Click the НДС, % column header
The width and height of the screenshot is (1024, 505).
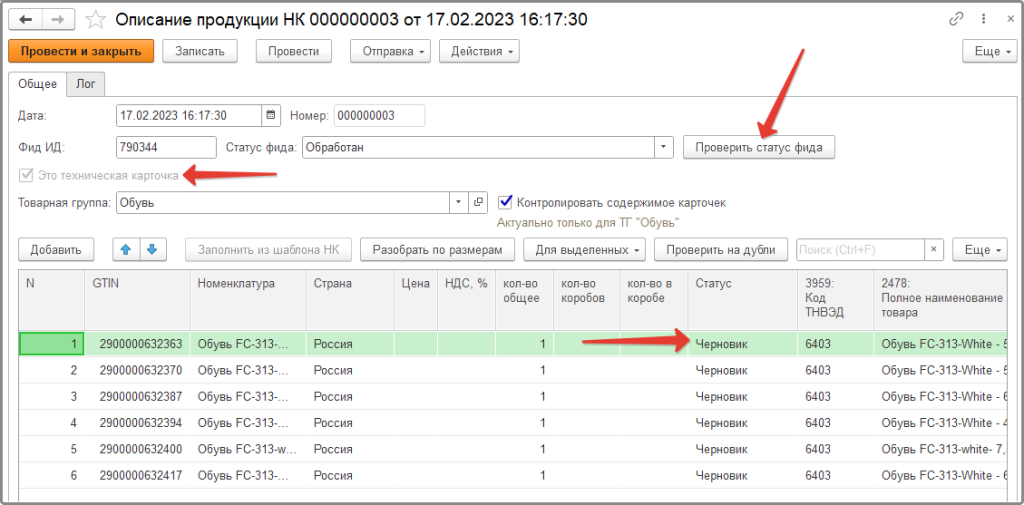pyautogui.click(x=466, y=299)
